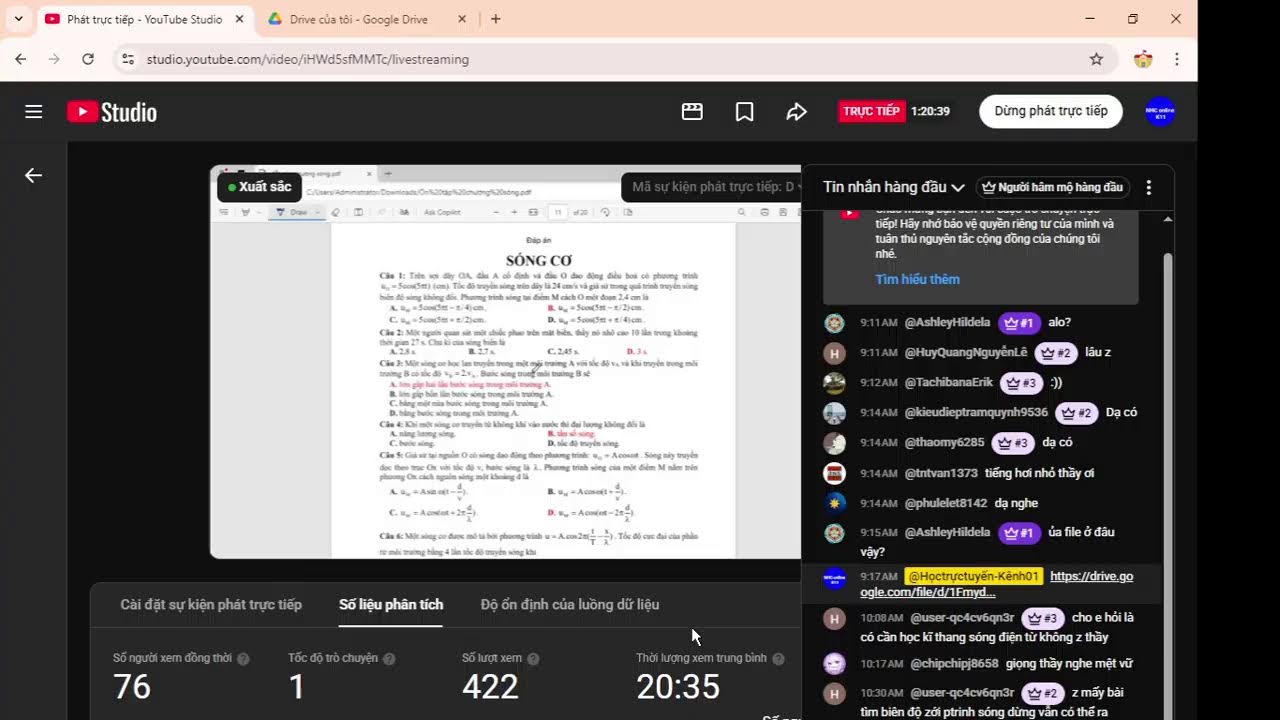This screenshot has width=1280, height=720.
Task: Open the Chrome profile avatar
Action: (1143, 59)
